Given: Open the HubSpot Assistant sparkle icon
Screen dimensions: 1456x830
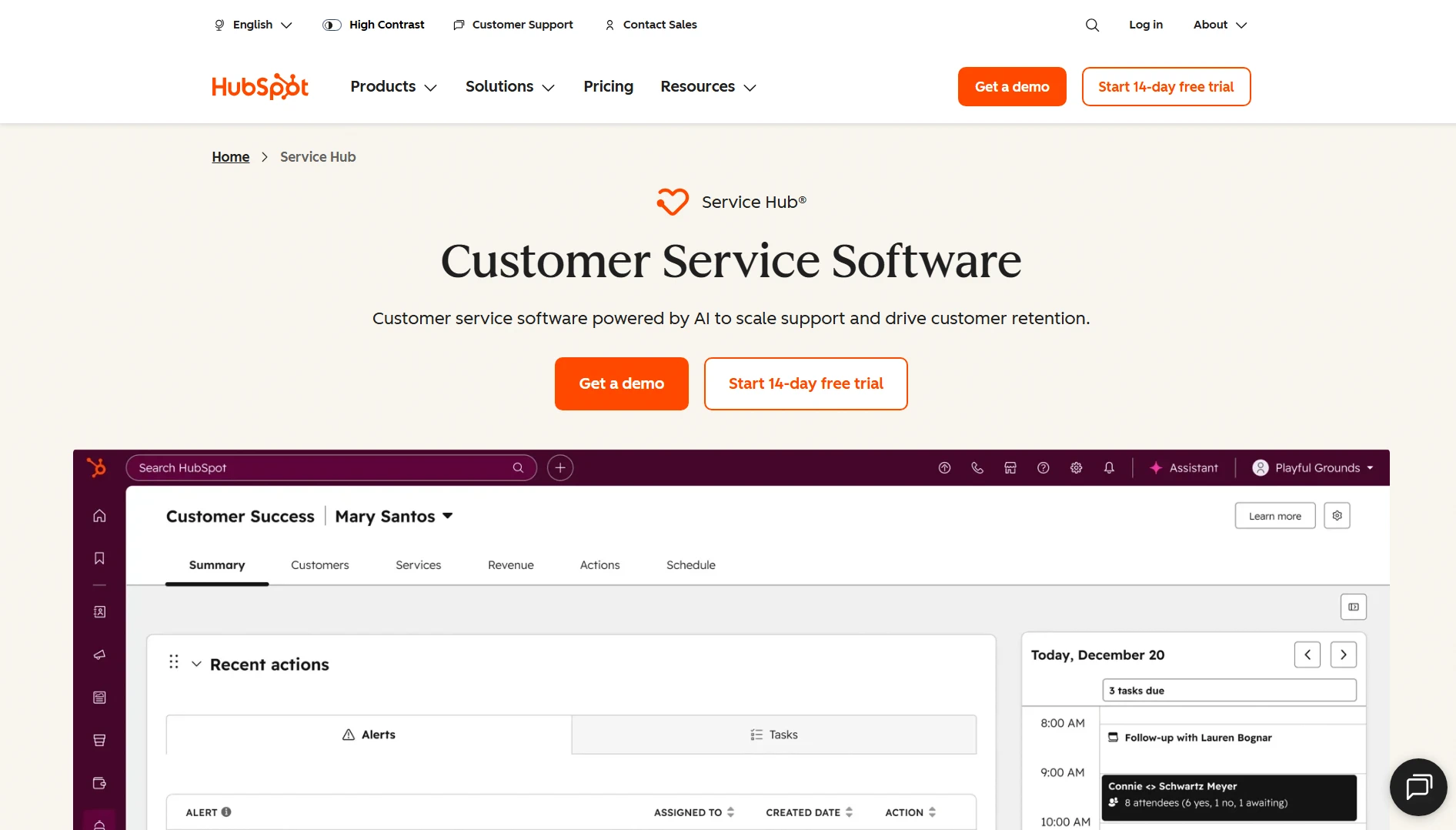Looking at the screenshot, I should click(x=1156, y=467).
